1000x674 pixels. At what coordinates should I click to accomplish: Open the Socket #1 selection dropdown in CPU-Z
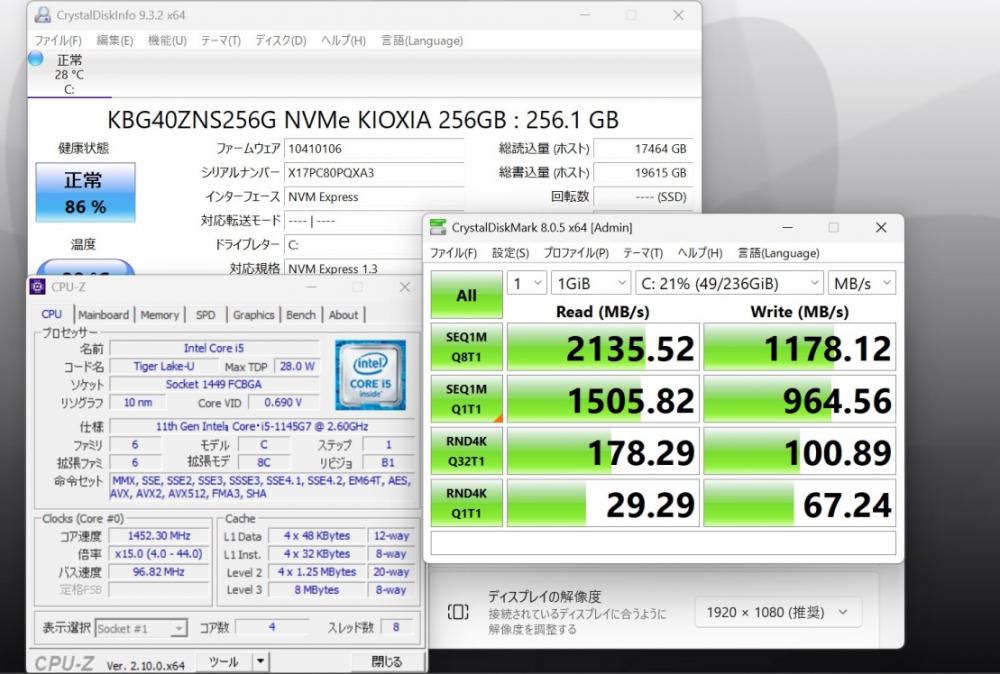(141, 628)
